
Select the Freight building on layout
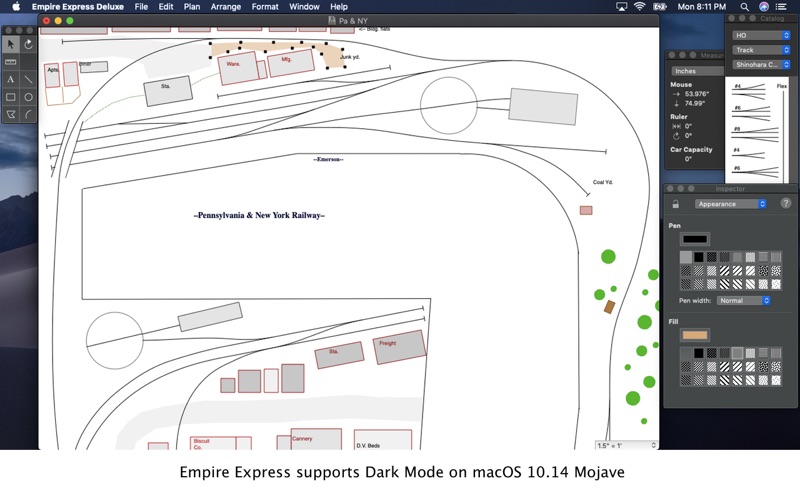pyautogui.click(x=400, y=347)
